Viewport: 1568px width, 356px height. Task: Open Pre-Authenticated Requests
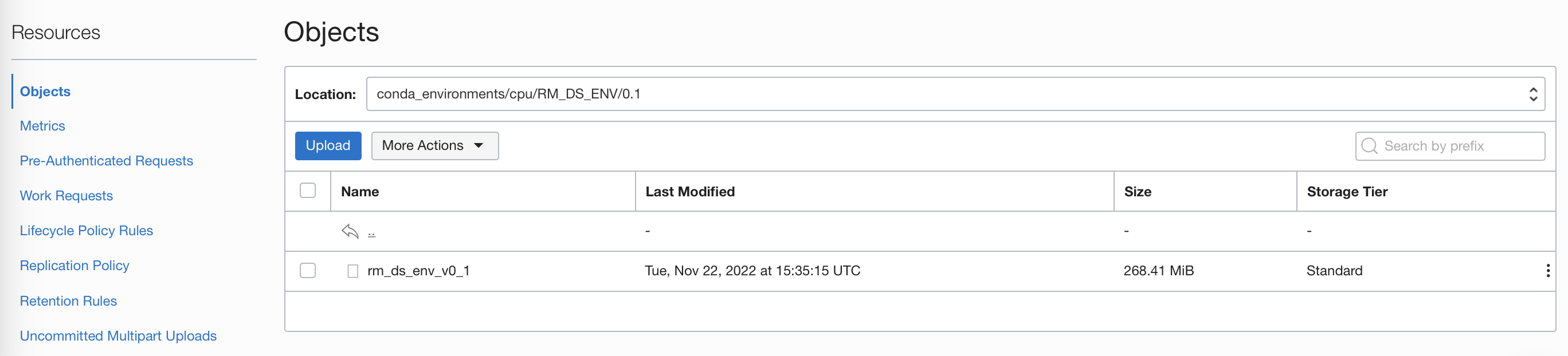[107, 160]
